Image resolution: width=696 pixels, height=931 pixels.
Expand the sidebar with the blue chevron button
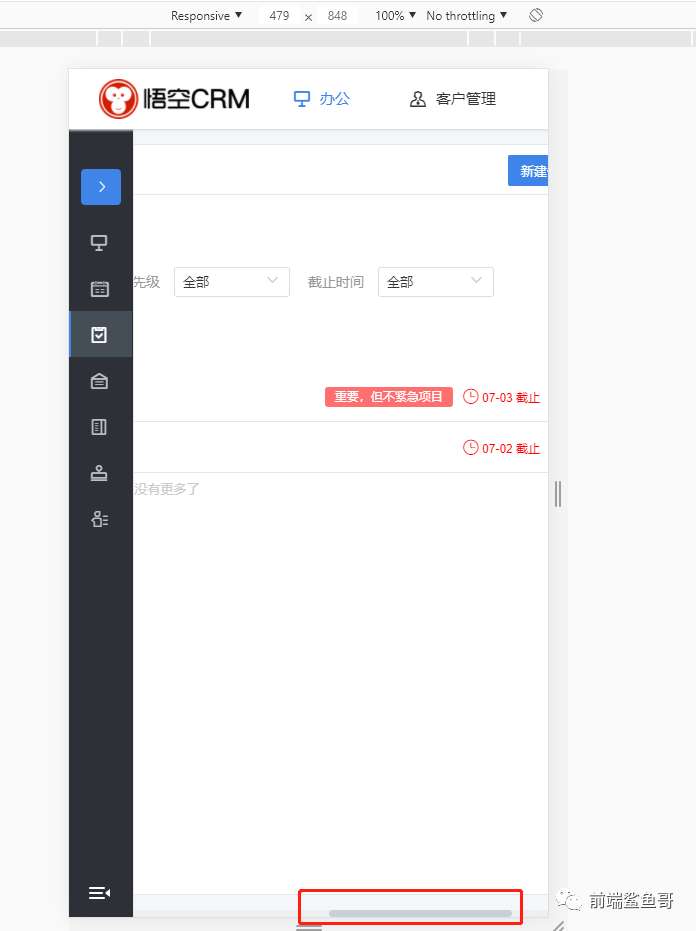pos(101,187)
